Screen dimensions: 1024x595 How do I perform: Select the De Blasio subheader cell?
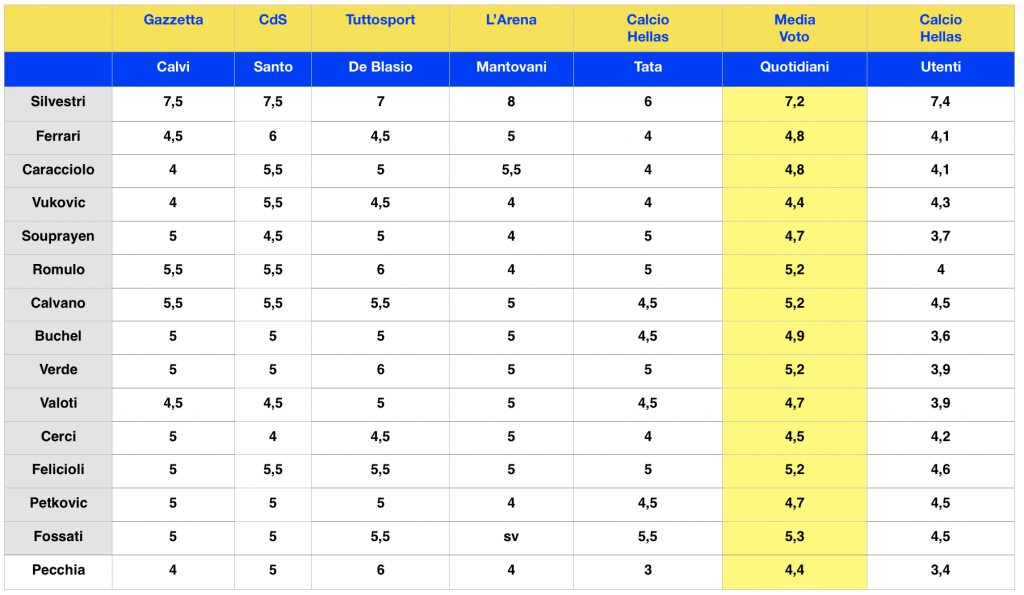pos(380,67)
